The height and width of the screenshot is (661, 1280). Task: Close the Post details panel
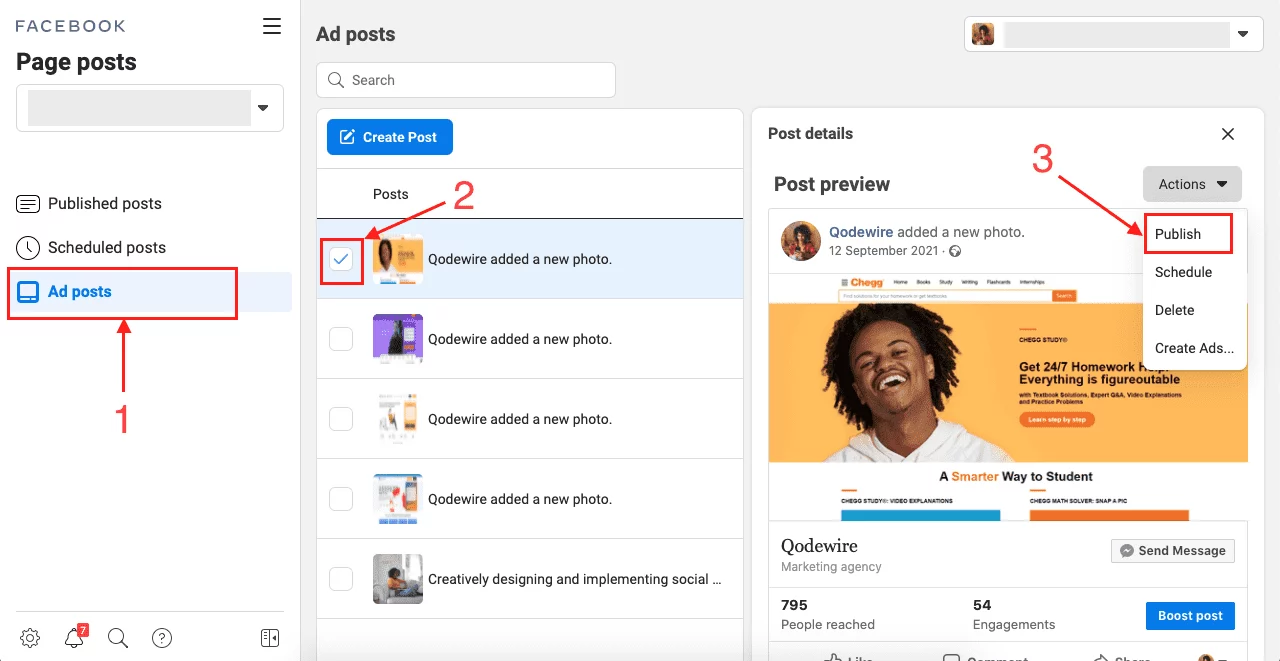1228,134
